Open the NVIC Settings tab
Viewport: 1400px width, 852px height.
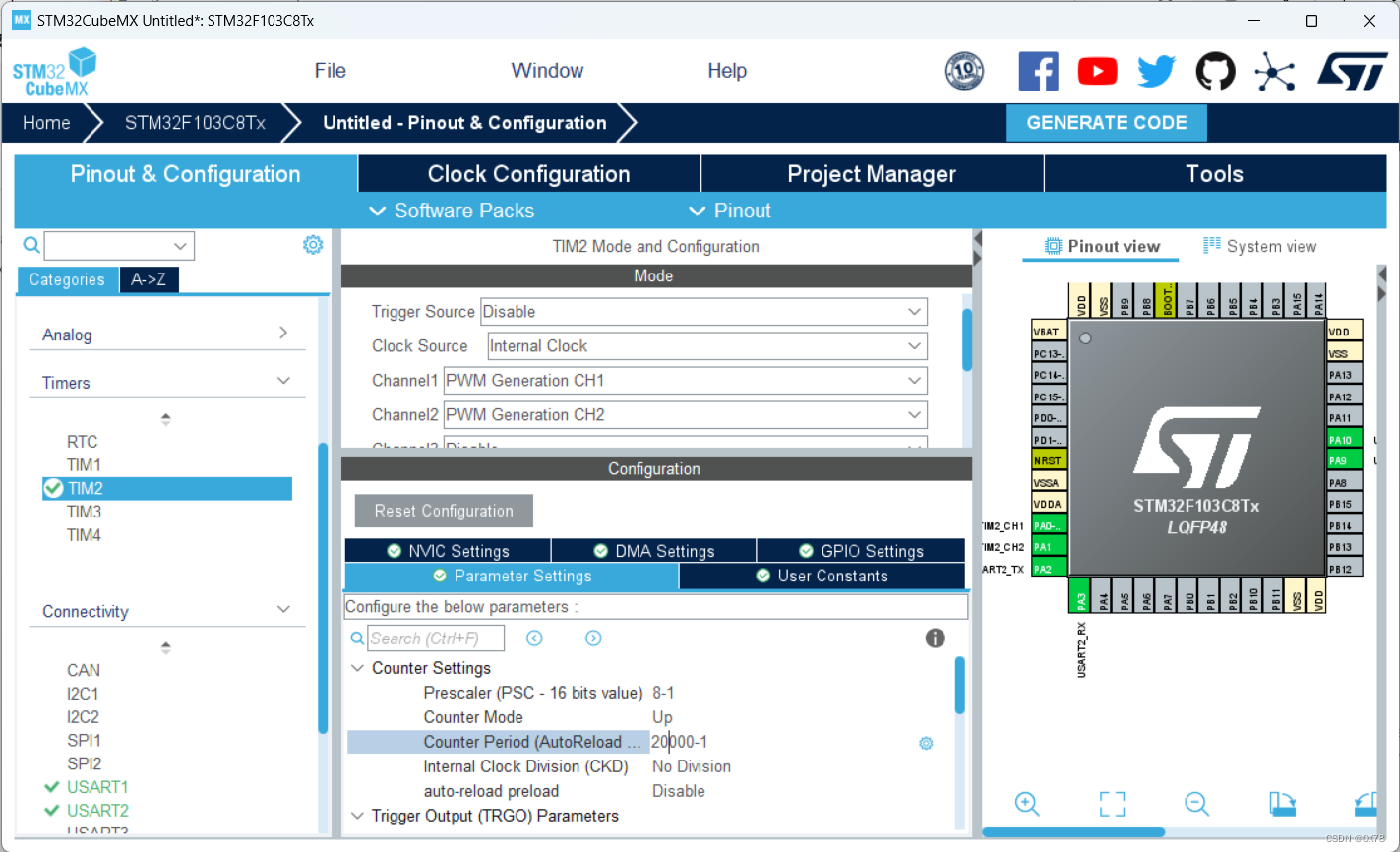(x=448, y=551)
